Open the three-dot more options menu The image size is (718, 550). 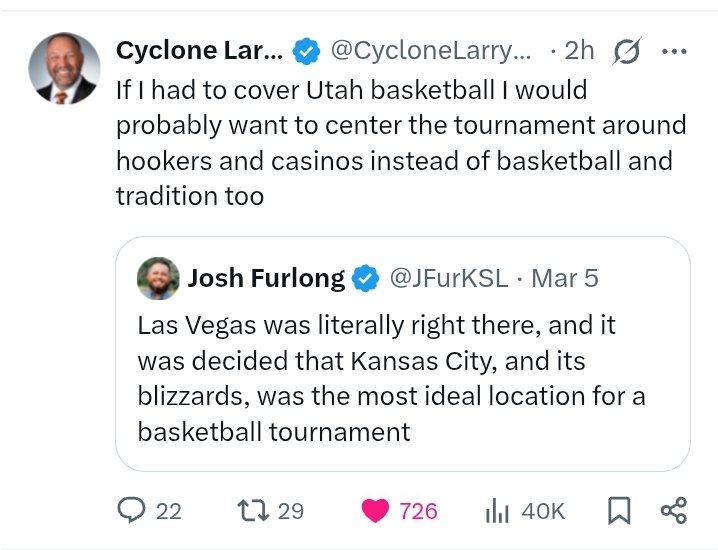click(x=676, y=50)
